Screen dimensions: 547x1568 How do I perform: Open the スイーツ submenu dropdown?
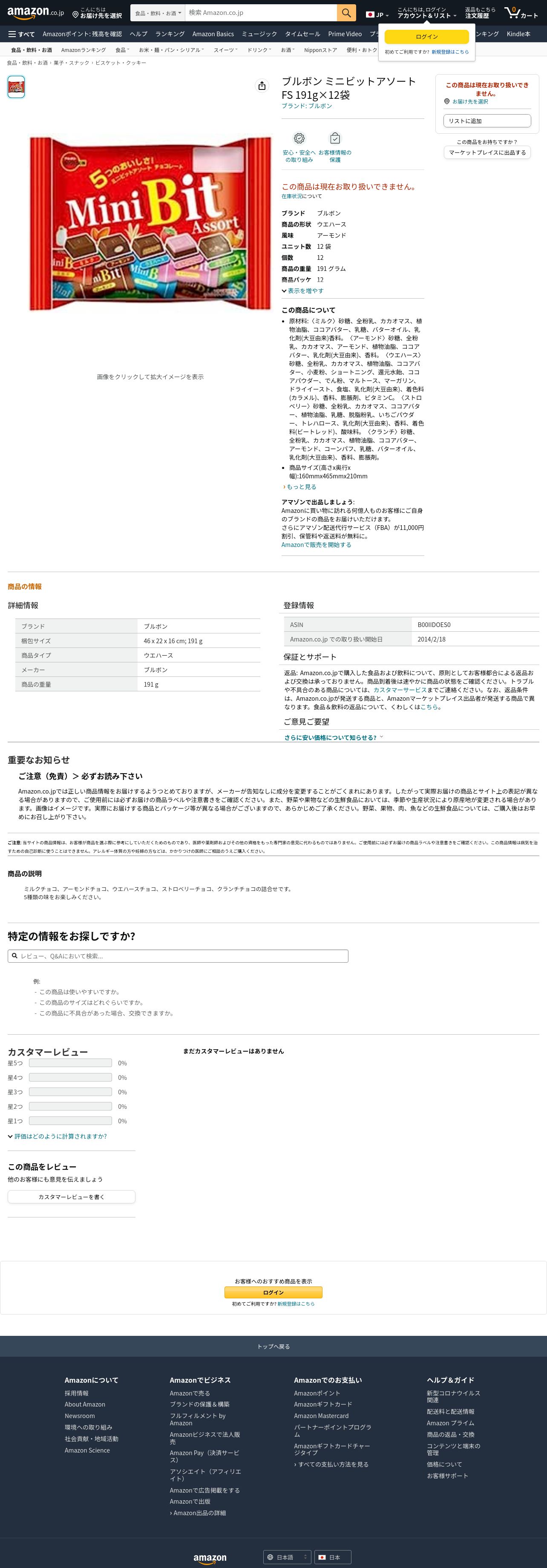[225, 50]
